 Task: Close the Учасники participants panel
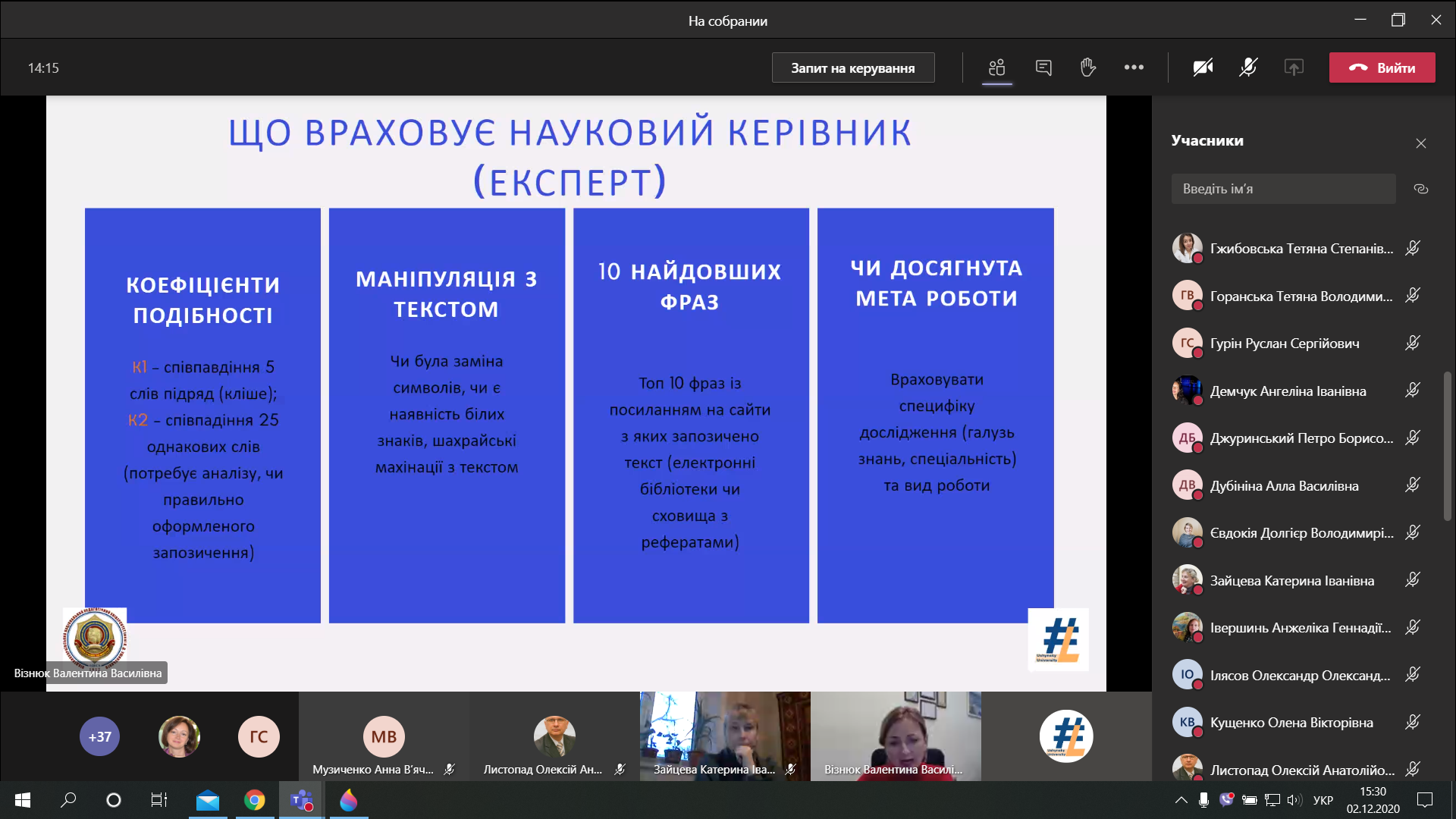click(x=1420, y=143)
